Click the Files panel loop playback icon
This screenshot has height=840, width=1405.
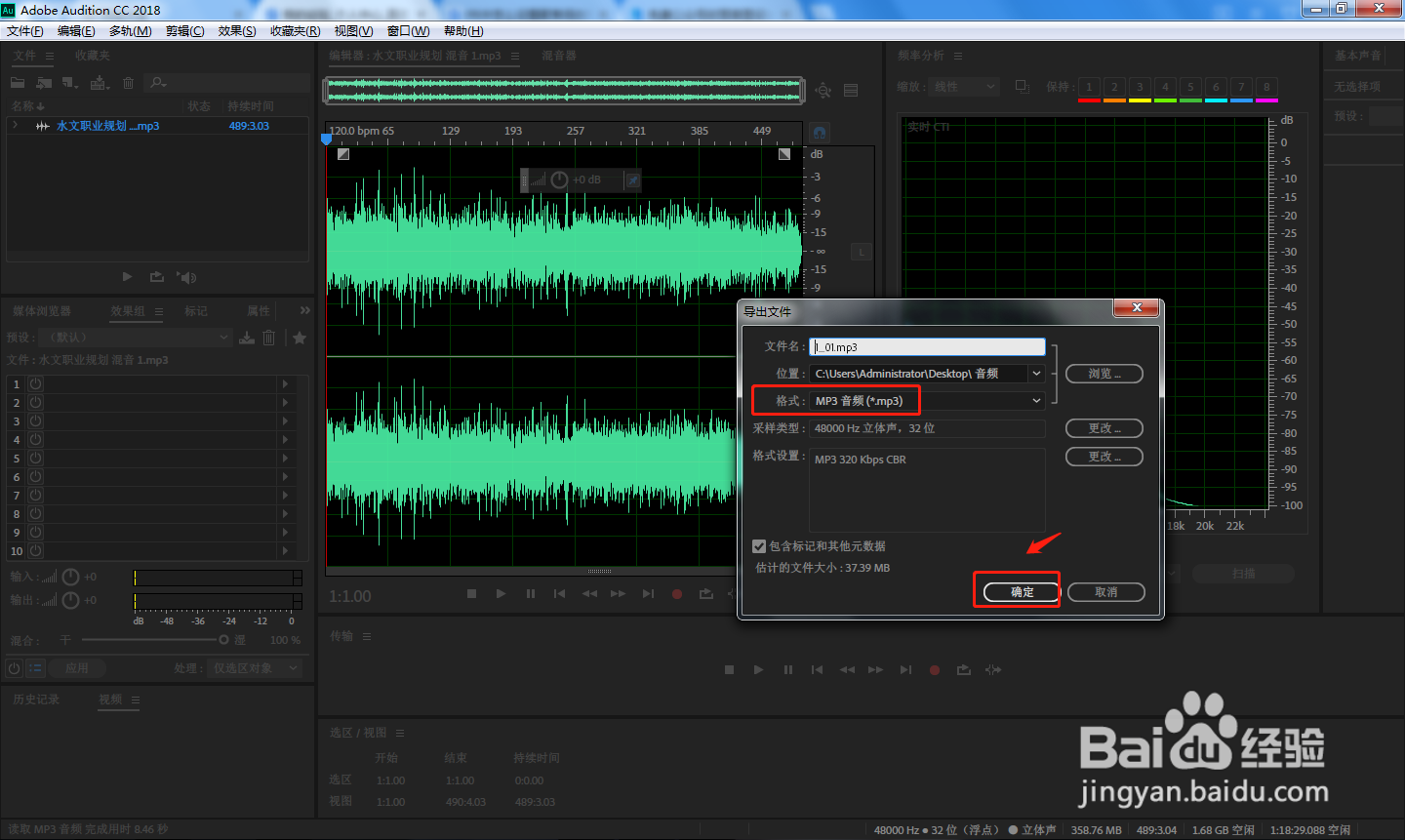157,277
